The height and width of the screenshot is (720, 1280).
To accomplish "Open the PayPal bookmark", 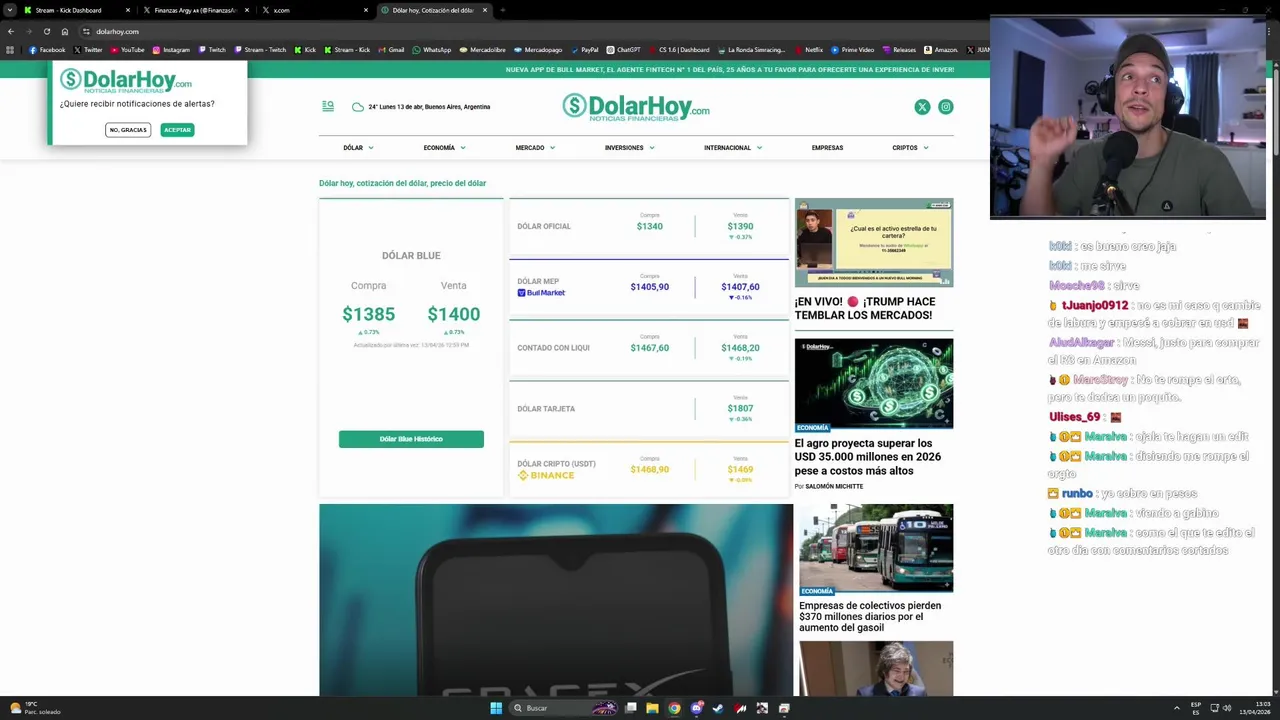I will click(x=584, y=50).
